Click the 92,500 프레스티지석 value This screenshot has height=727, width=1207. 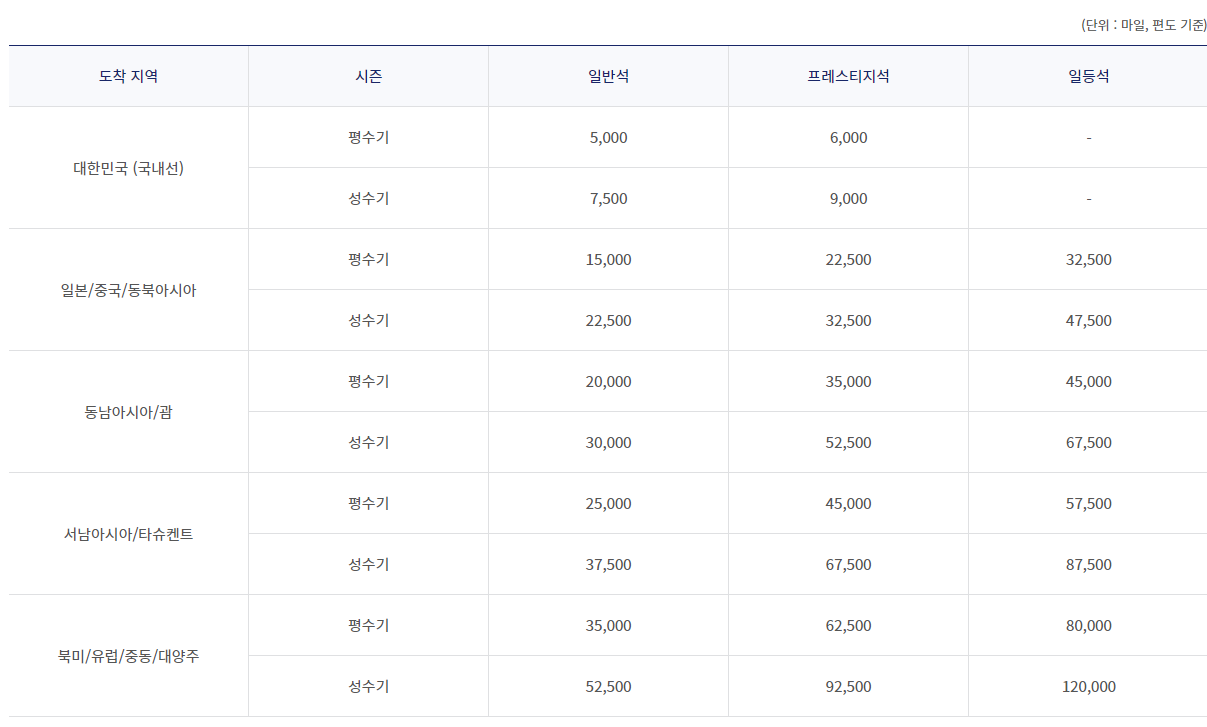848,687
